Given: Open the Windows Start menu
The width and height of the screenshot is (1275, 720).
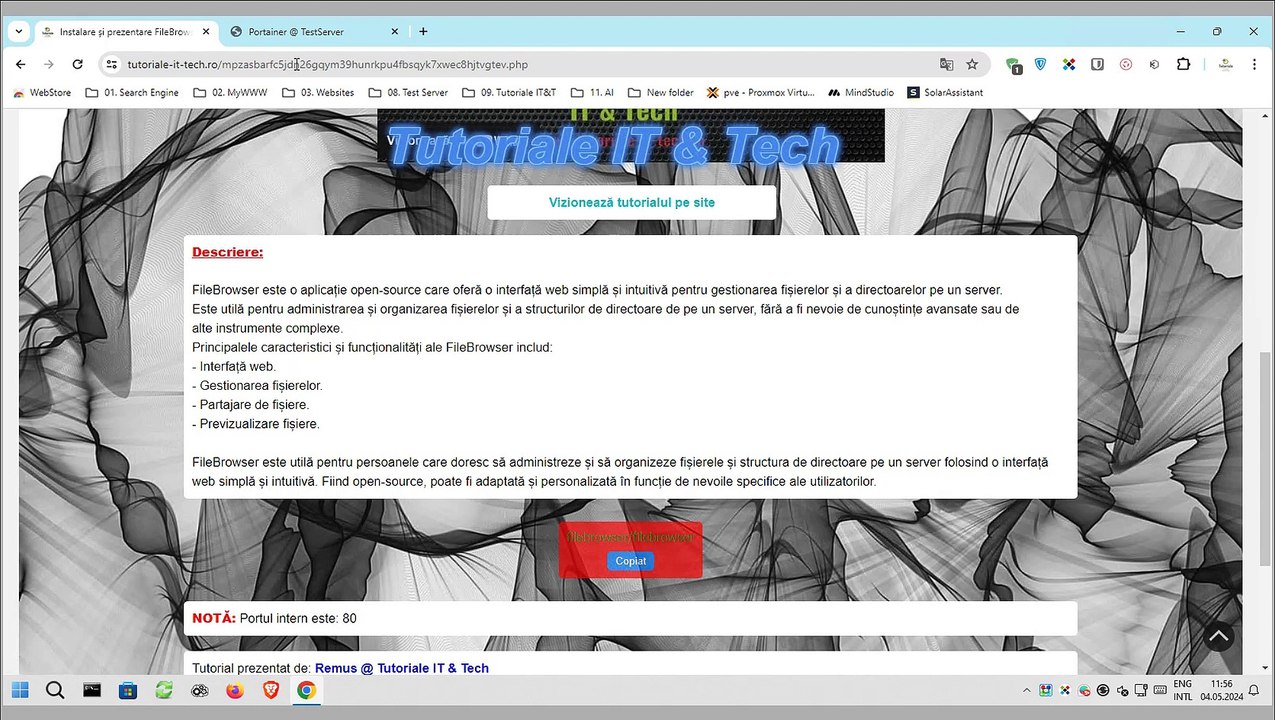Looking at the screenshot, I should pos(20,690).
